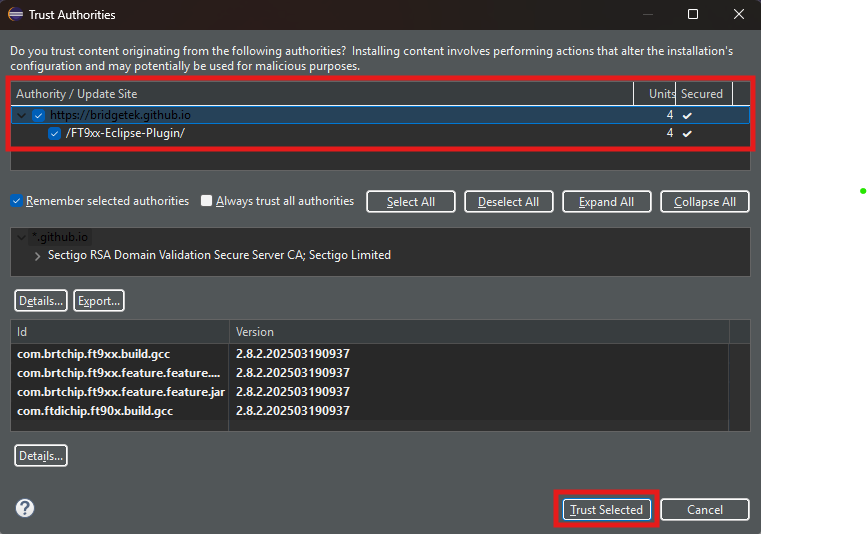Click version cell of com.ftdichip.ft90x.build.gcc
The height and width of the screenshot is (534, 867).
tap(293, 411)
